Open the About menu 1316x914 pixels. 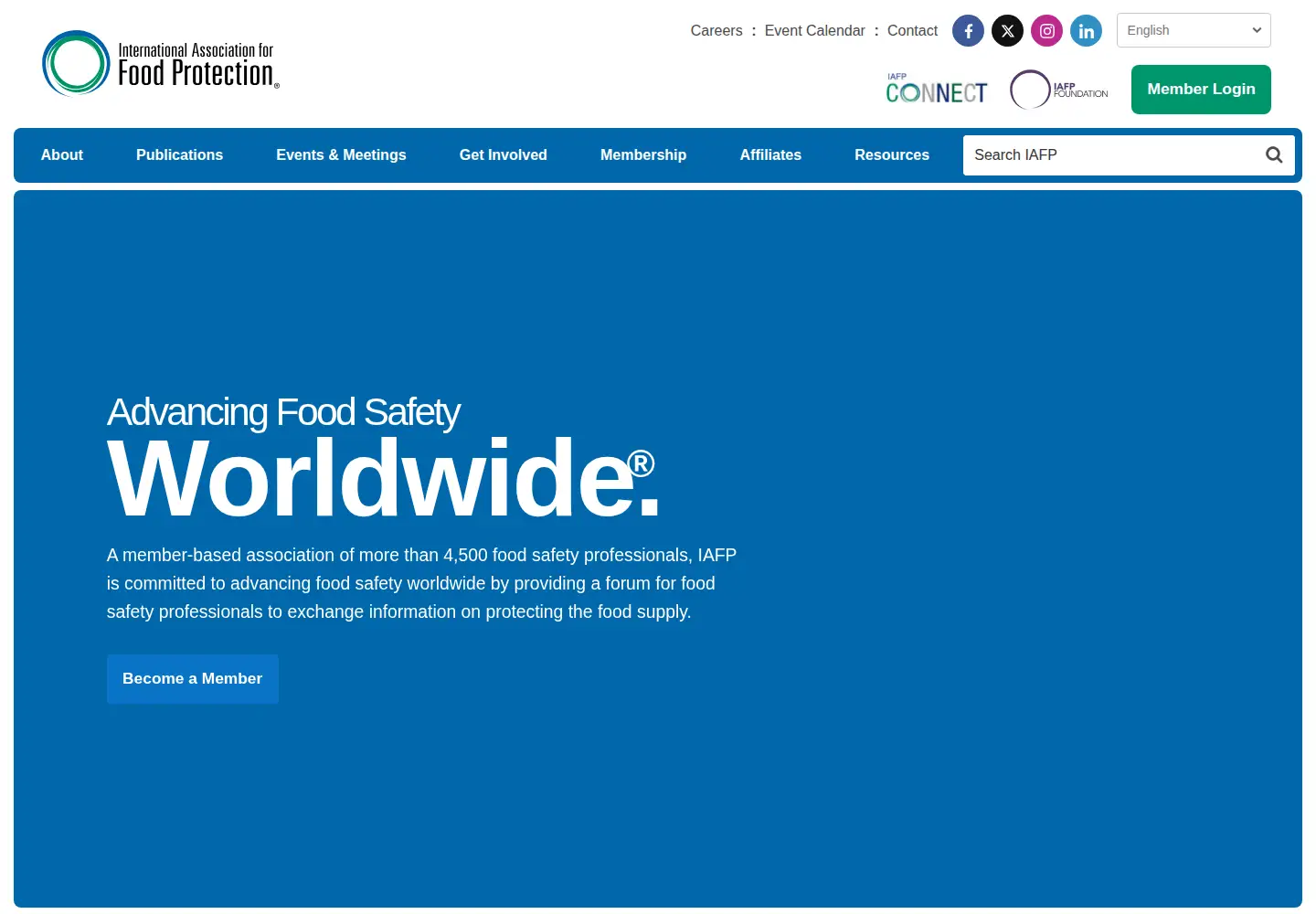click(62, 155)
